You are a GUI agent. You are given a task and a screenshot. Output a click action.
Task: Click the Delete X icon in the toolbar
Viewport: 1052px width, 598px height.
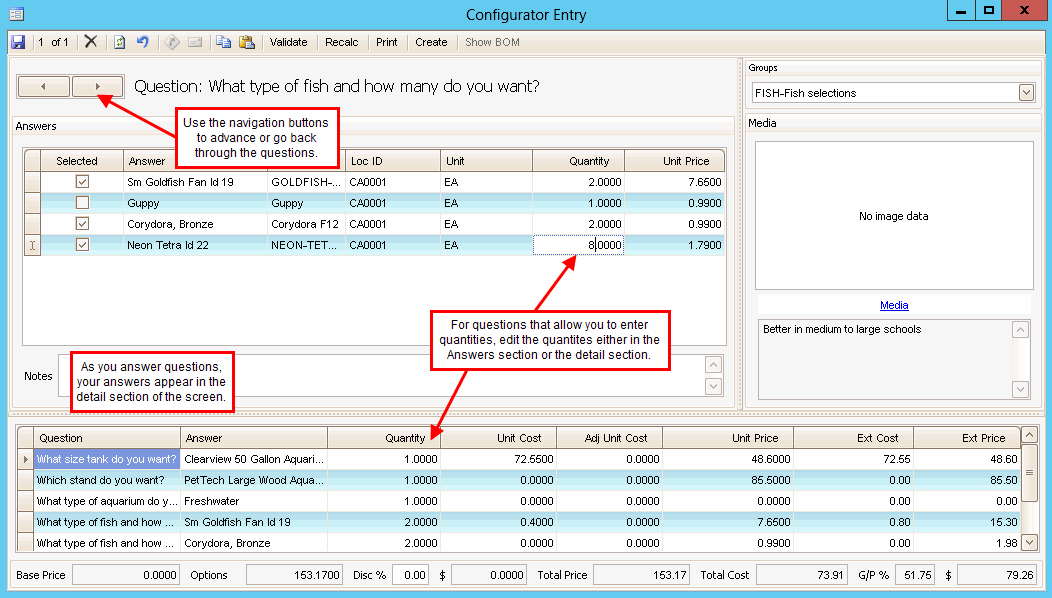point(91,42)
